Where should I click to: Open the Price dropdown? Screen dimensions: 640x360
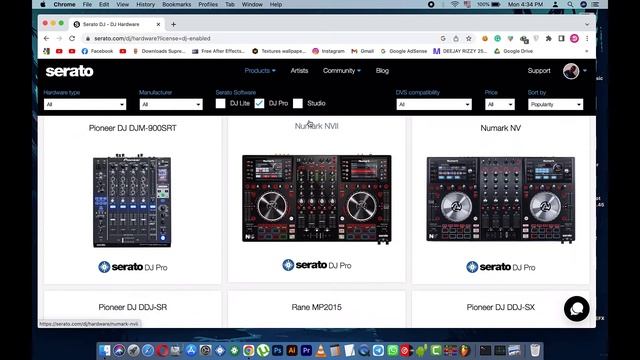tap(500, 104)
